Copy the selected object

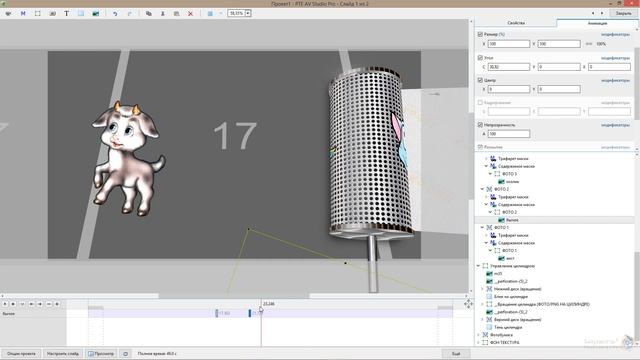click(x=149, y=13)
